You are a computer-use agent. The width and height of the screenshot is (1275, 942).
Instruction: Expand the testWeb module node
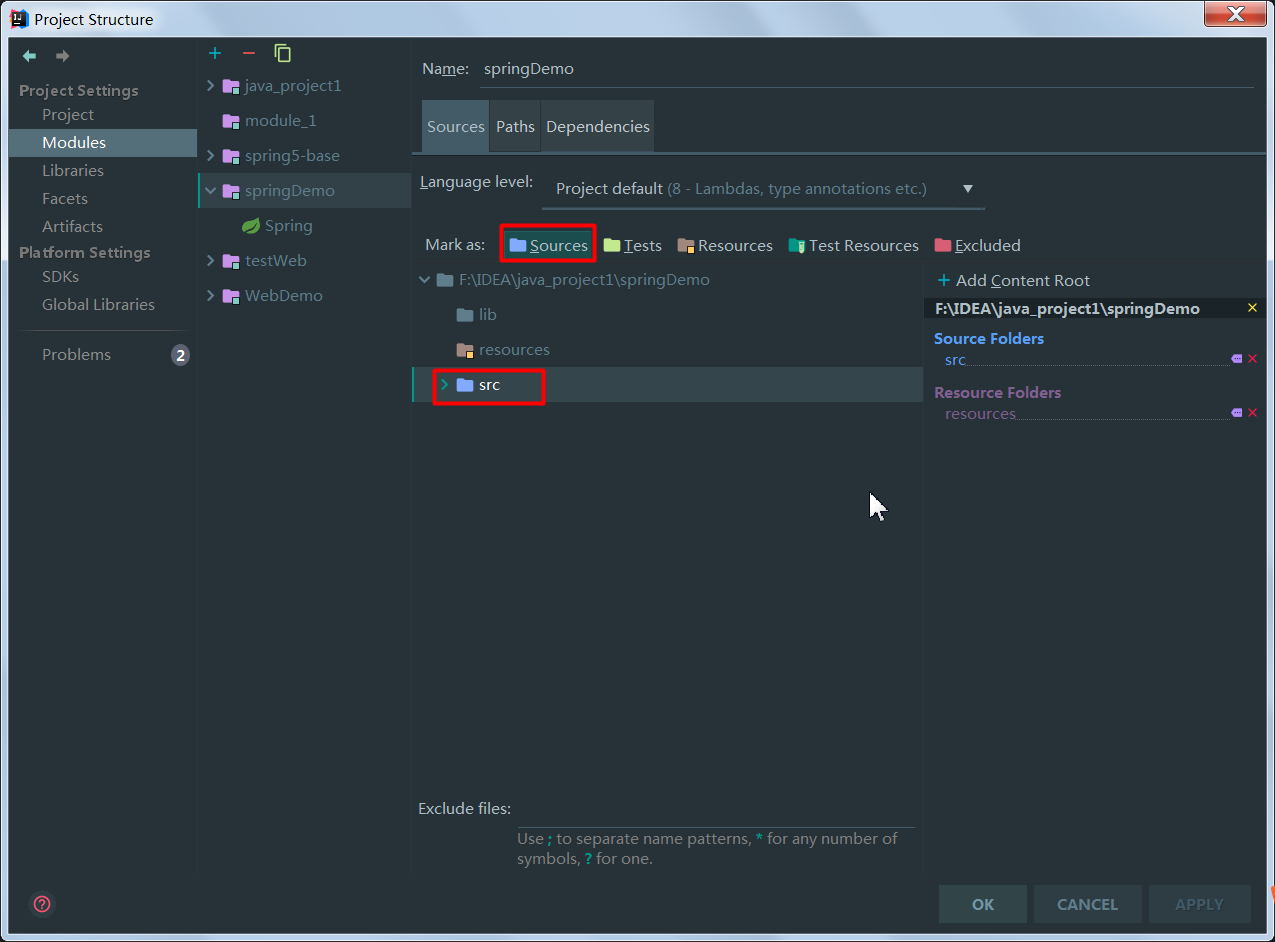click(210, 261)
